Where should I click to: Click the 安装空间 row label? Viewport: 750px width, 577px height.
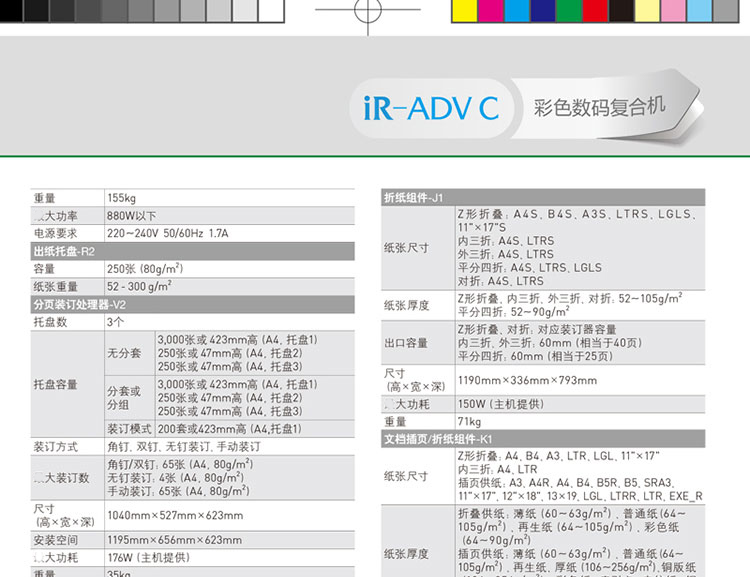(x=55, y=540)
